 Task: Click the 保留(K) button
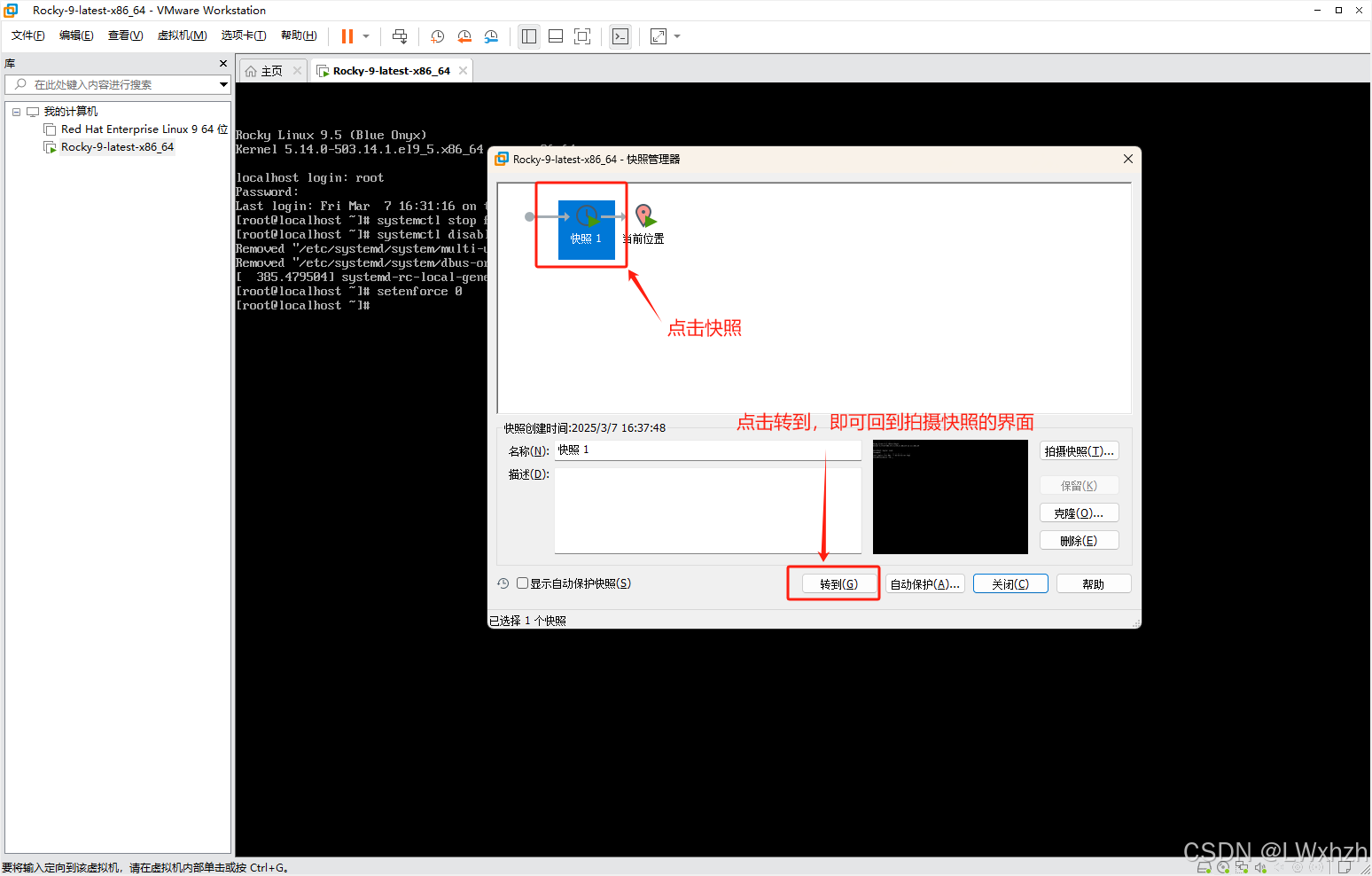click(x=1080, y=486)
